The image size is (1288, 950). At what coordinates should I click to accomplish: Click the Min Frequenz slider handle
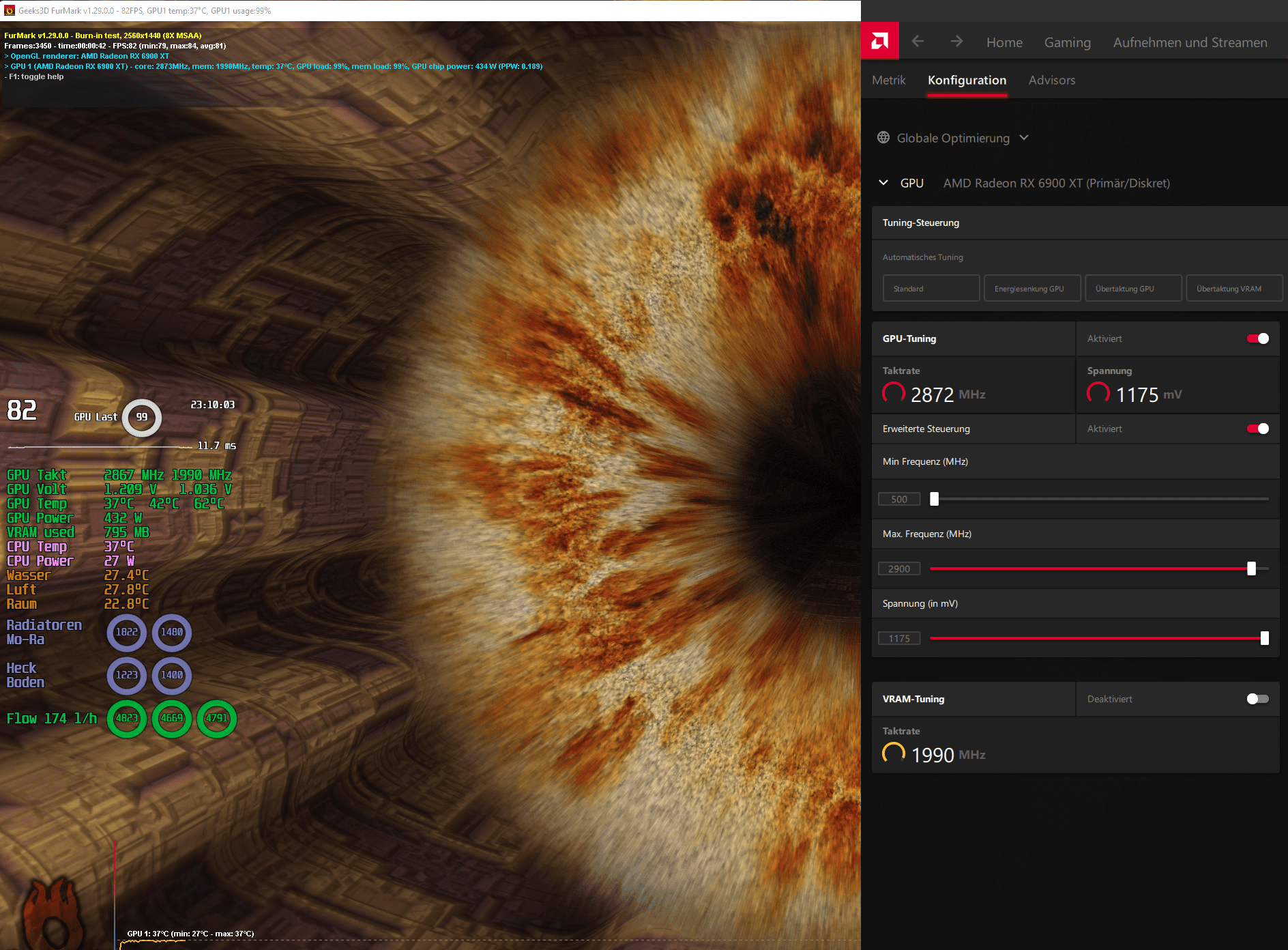[935, 499]
